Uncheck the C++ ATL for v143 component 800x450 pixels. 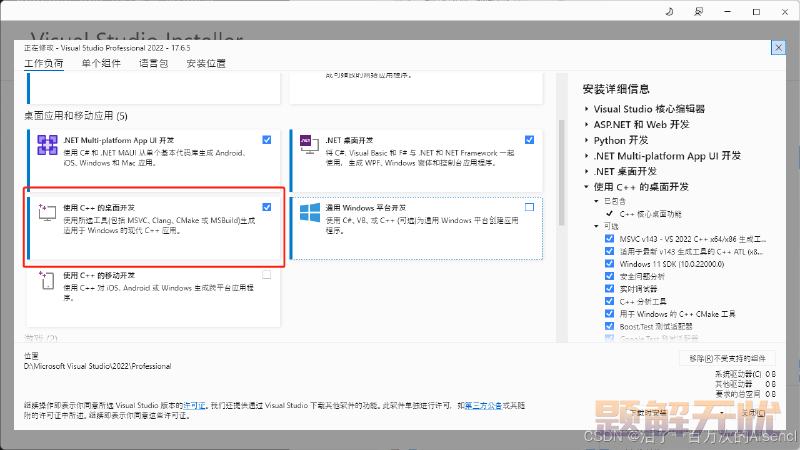click(x=609, y=251)
